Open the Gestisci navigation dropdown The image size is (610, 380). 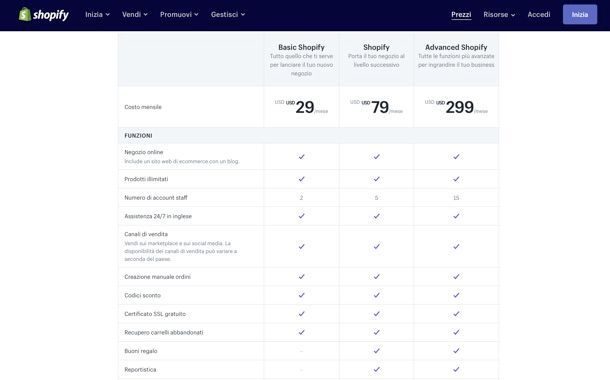click(x=228, y=14)
